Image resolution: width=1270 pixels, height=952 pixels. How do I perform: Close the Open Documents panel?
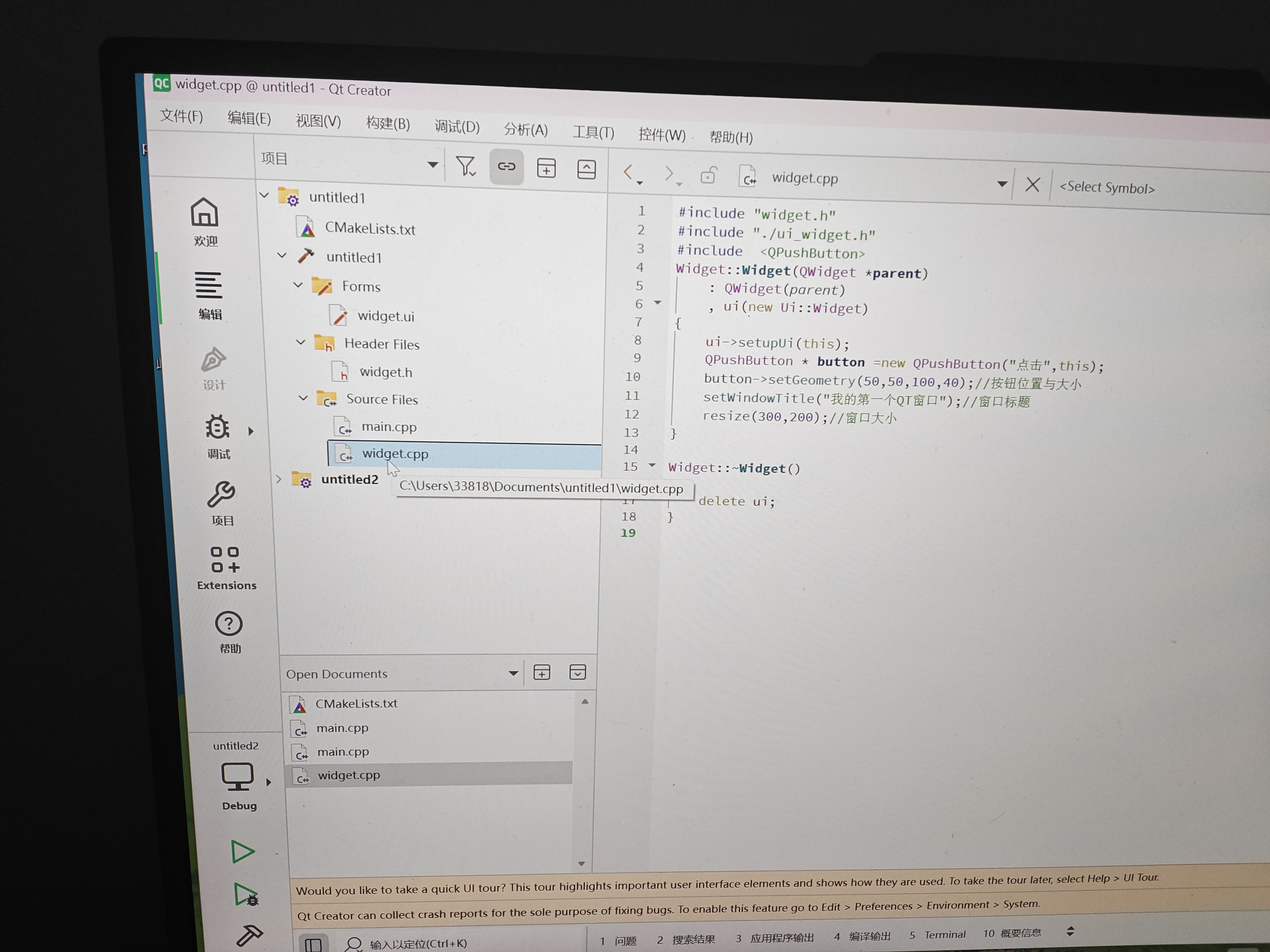click(578, 672)
